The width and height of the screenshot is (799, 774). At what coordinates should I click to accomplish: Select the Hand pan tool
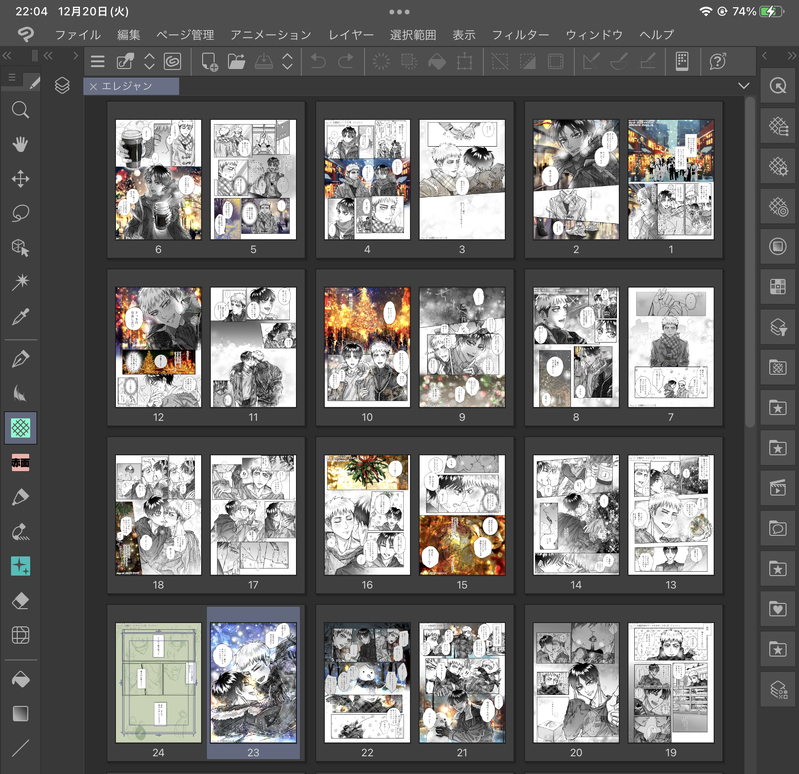(x=20, y=144)
